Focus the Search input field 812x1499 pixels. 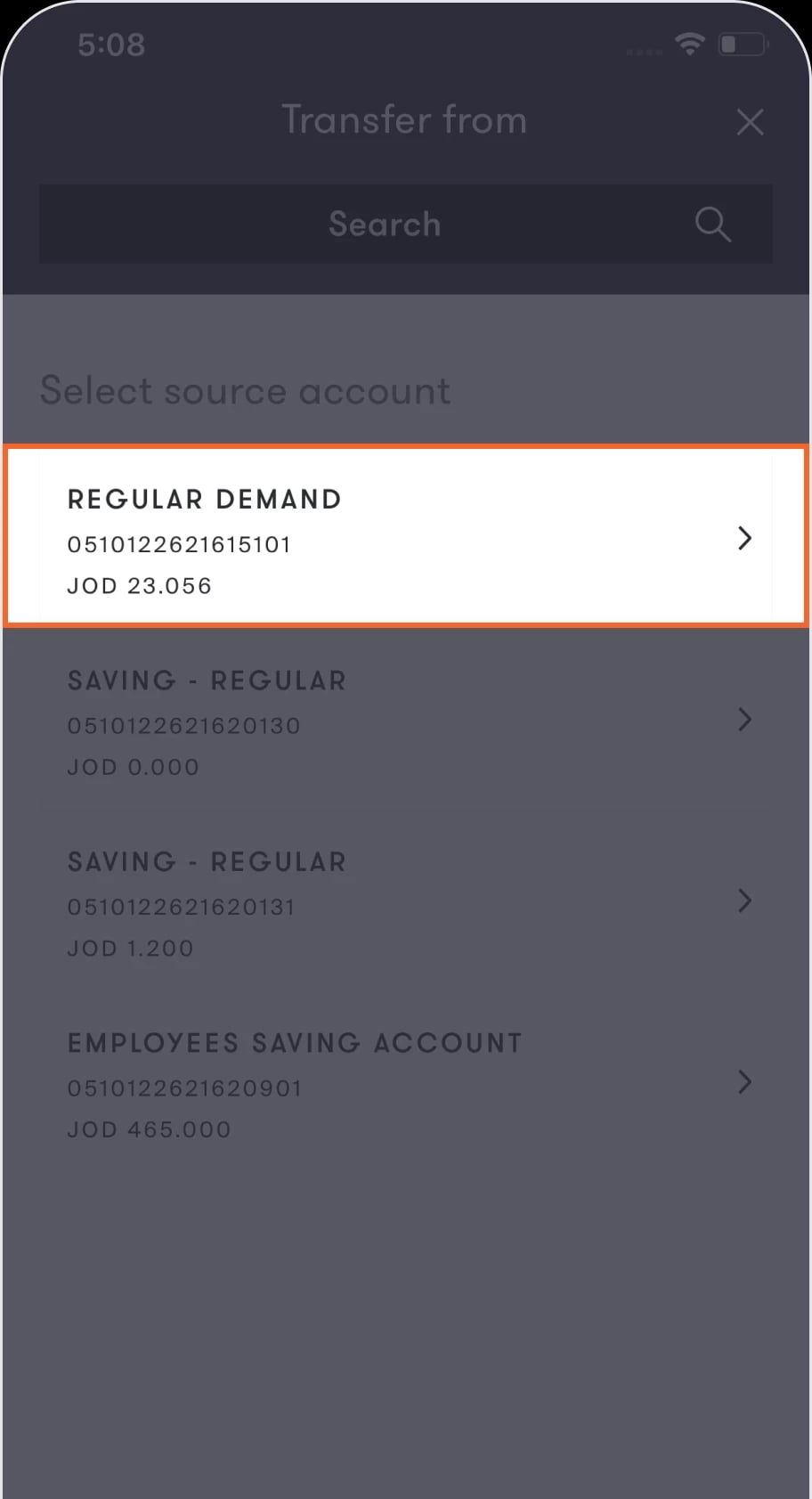[405, 224]
